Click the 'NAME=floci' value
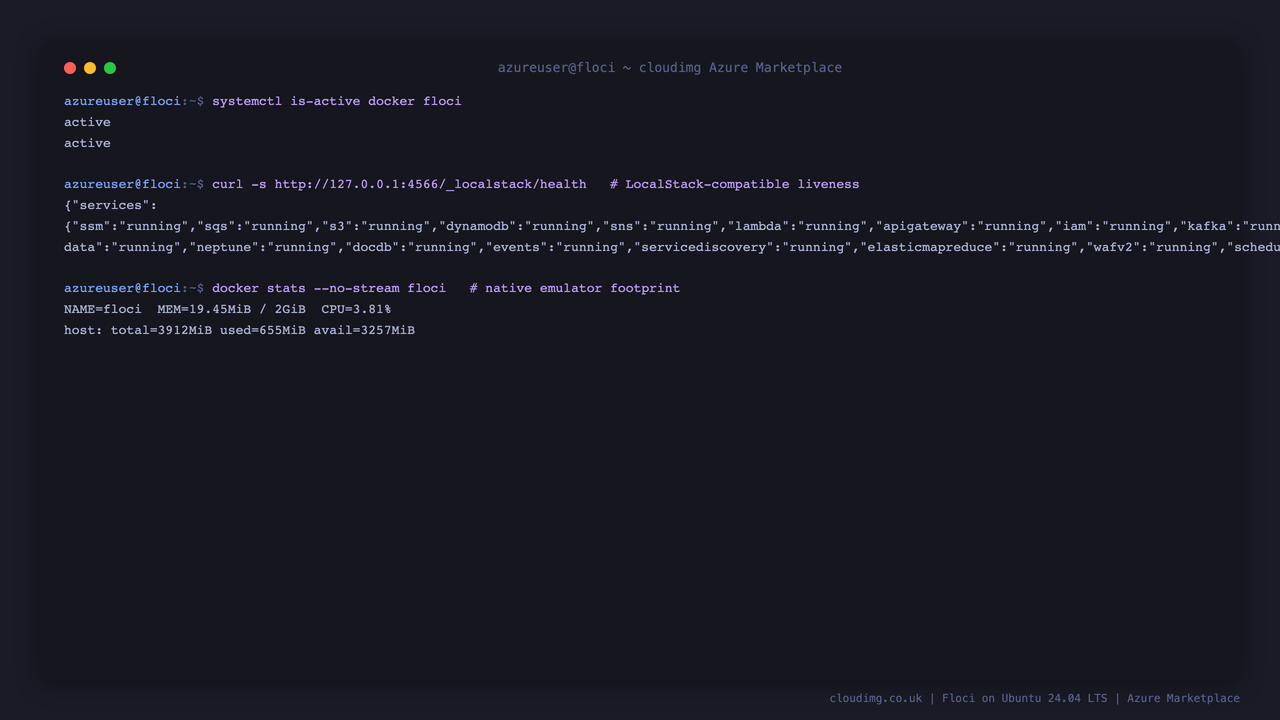This screenshot has height=720, width=1280. 103,309
